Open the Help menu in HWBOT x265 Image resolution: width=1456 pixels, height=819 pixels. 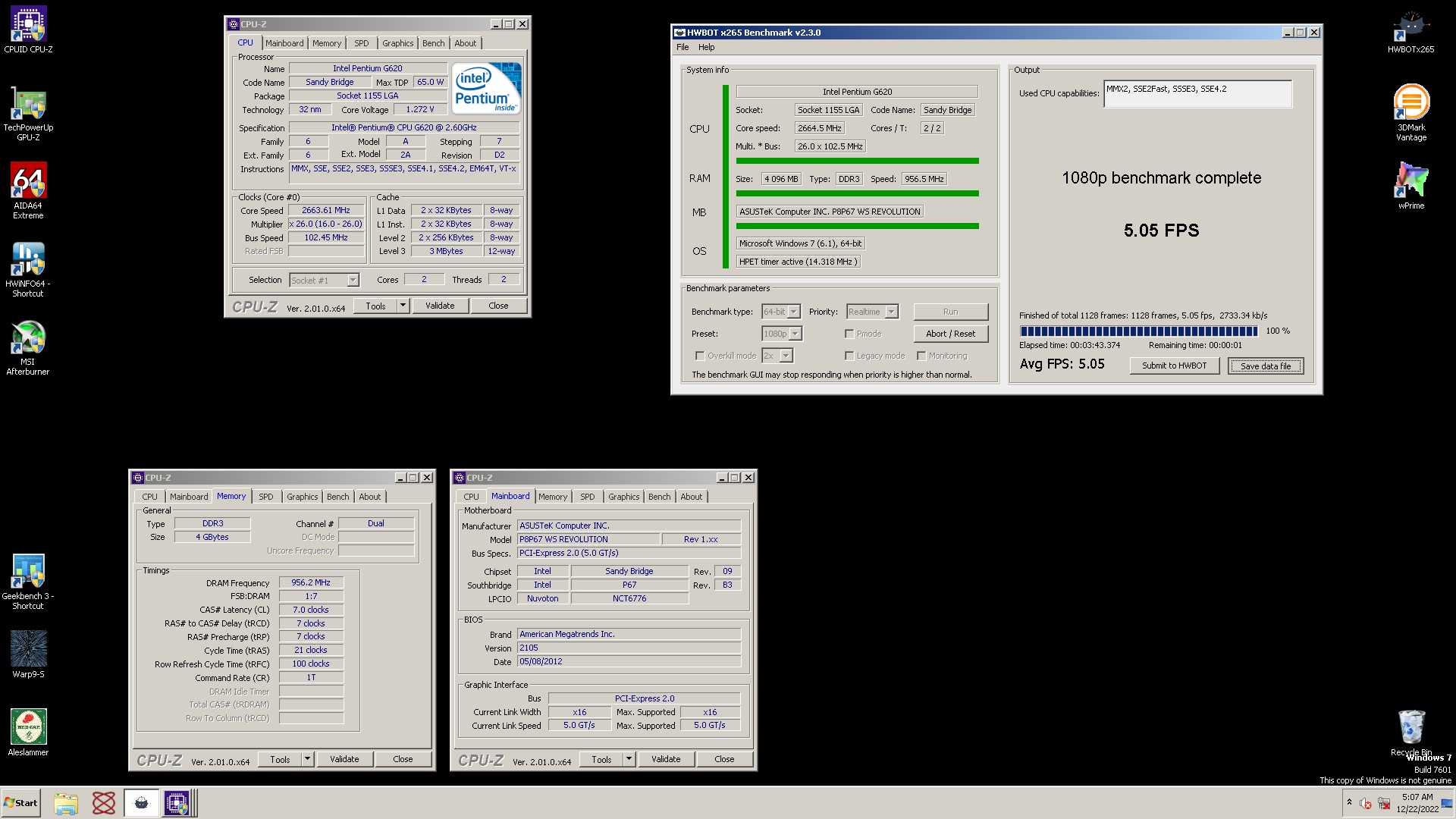click(x=706, y=47)
